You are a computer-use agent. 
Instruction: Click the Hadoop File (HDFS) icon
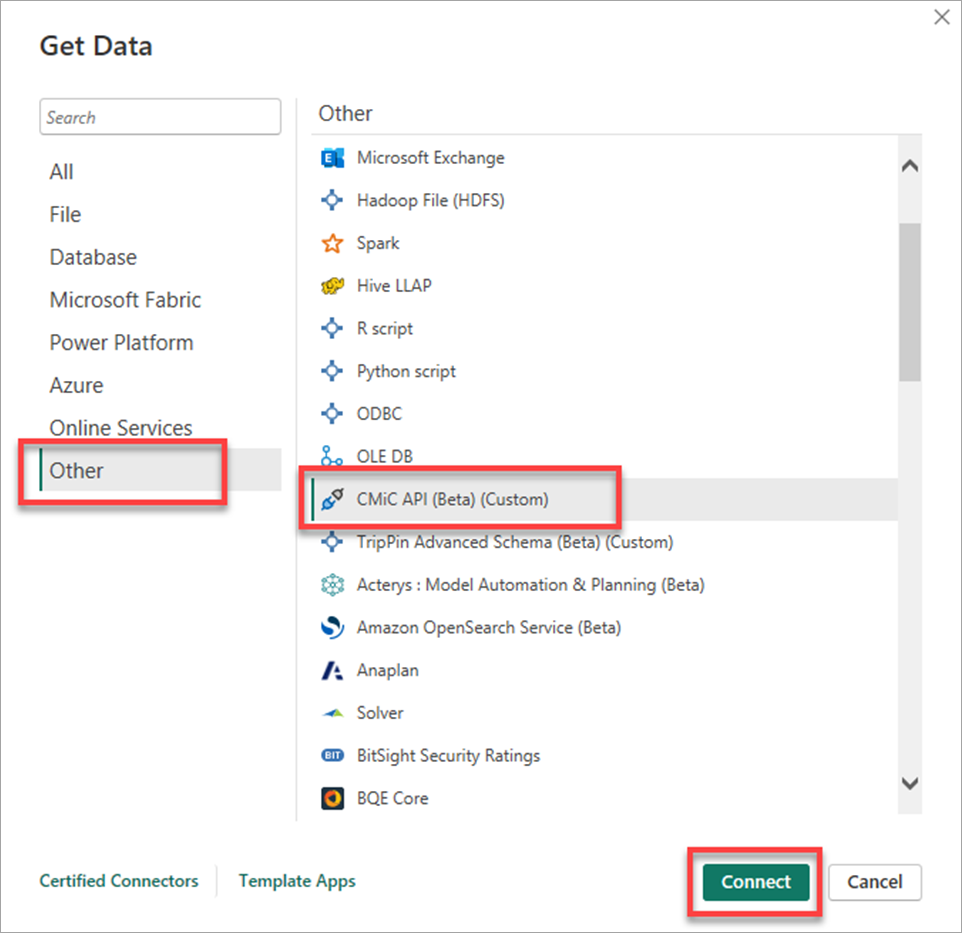click(x=332, y=201)
